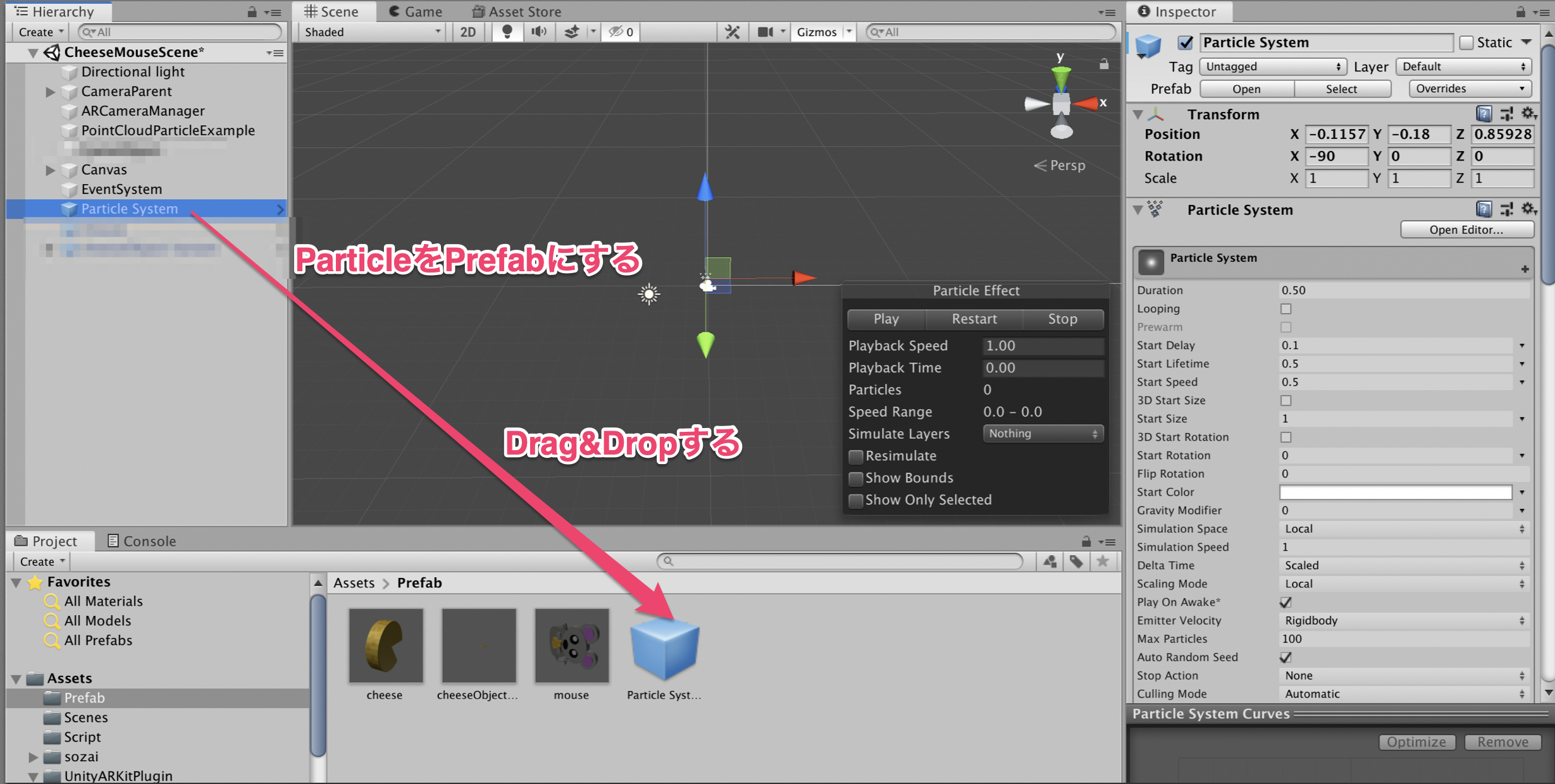Image resolution: width=1555 pixels, height=784 pixels.
Task: Click the prefab Select button
Action: 1341,89
